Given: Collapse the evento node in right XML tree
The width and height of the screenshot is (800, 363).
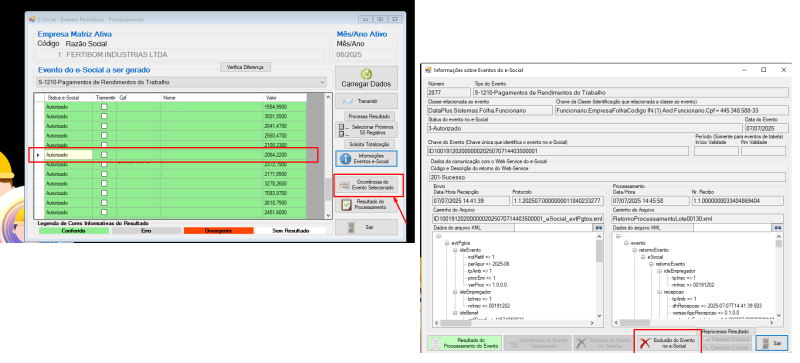Looking at the screenshot, I should [626, 243].
